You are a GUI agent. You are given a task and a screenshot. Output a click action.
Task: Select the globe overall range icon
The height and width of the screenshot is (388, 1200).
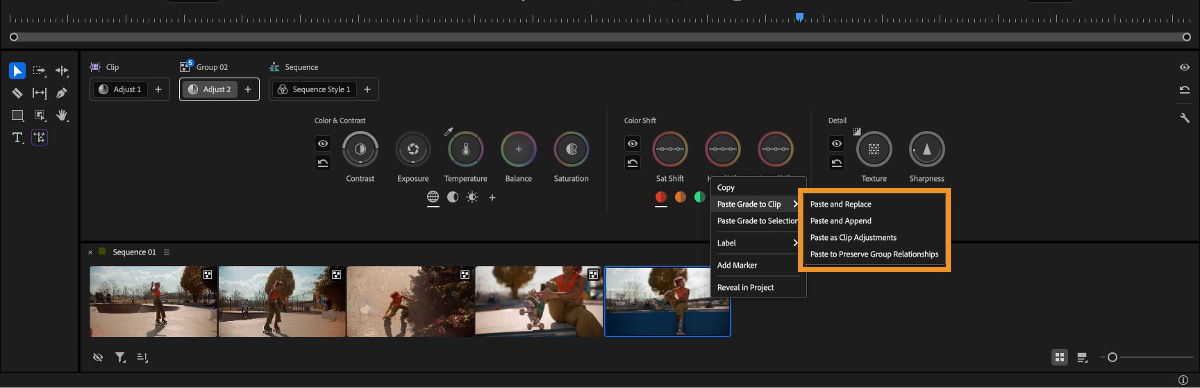pos(434,197)
